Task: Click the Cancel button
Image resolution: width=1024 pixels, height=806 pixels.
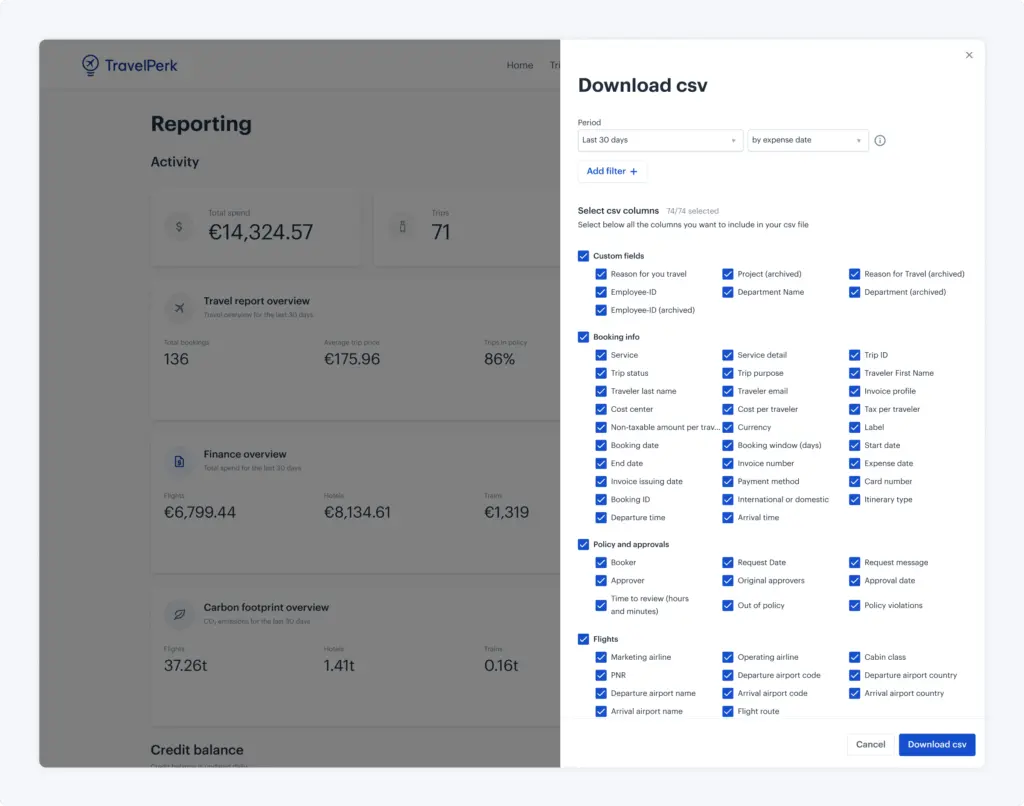Action: pos(871,745)
